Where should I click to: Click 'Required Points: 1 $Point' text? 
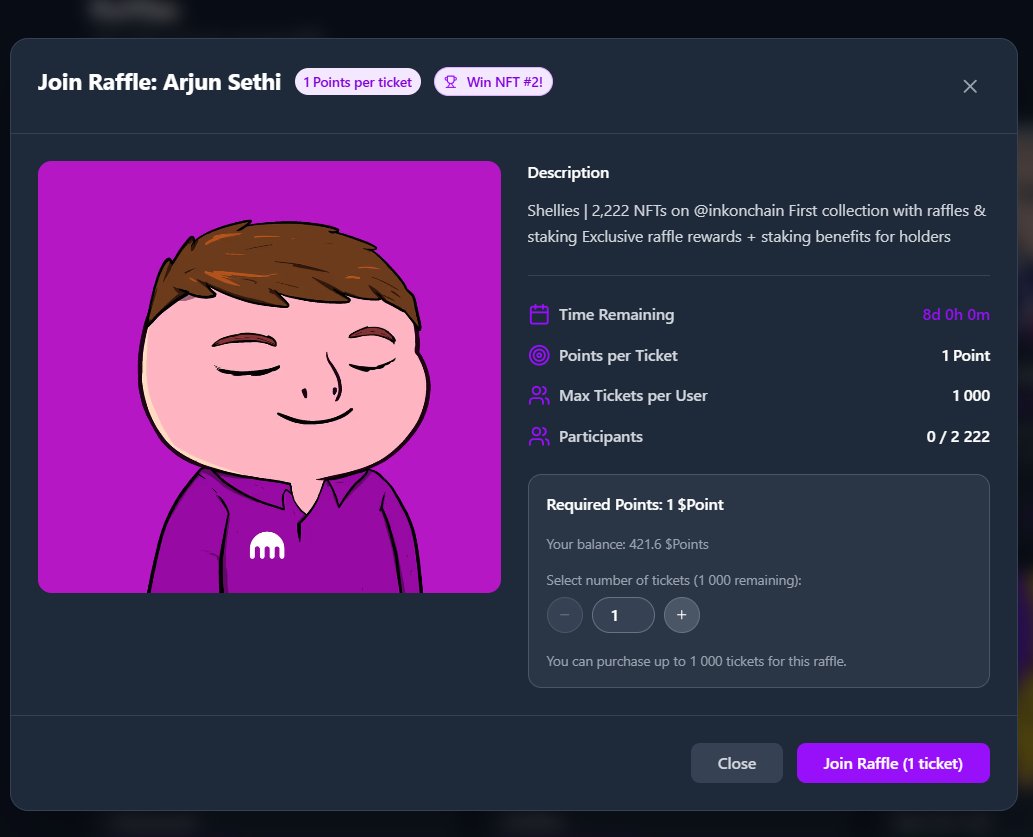(x=634, y=505)
